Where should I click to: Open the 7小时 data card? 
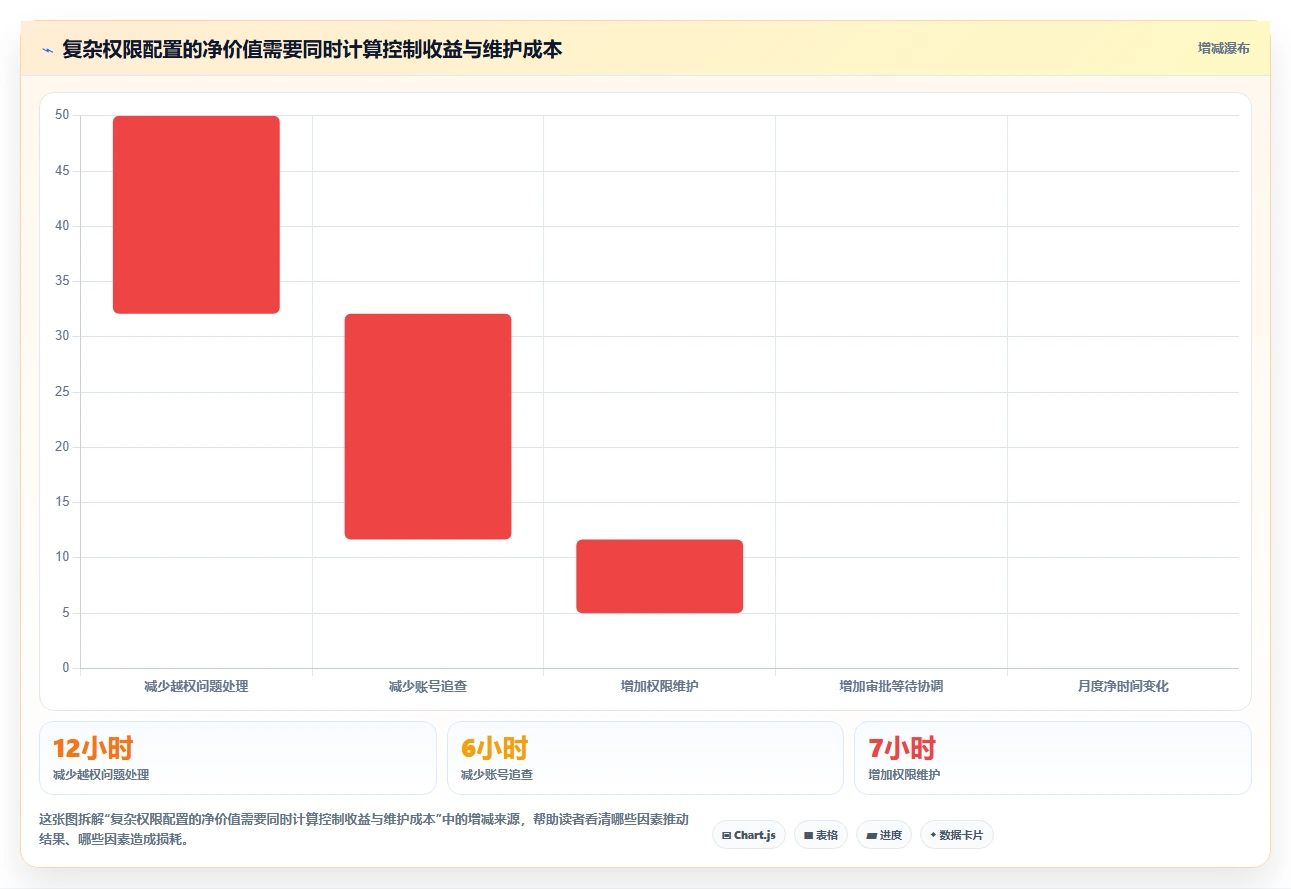(x=1052, y=758)
